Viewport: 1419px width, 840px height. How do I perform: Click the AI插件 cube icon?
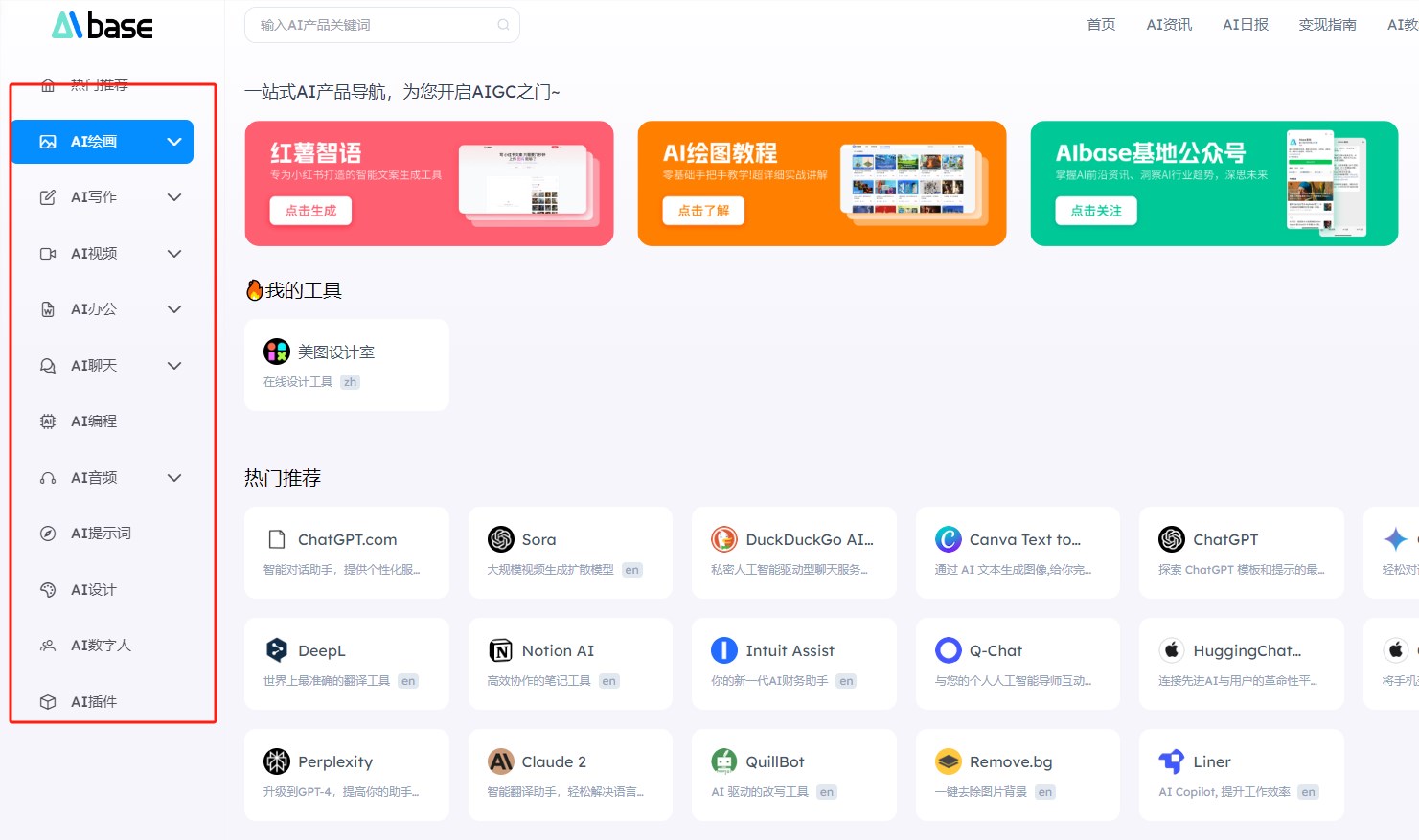click(x=48, y=702)
